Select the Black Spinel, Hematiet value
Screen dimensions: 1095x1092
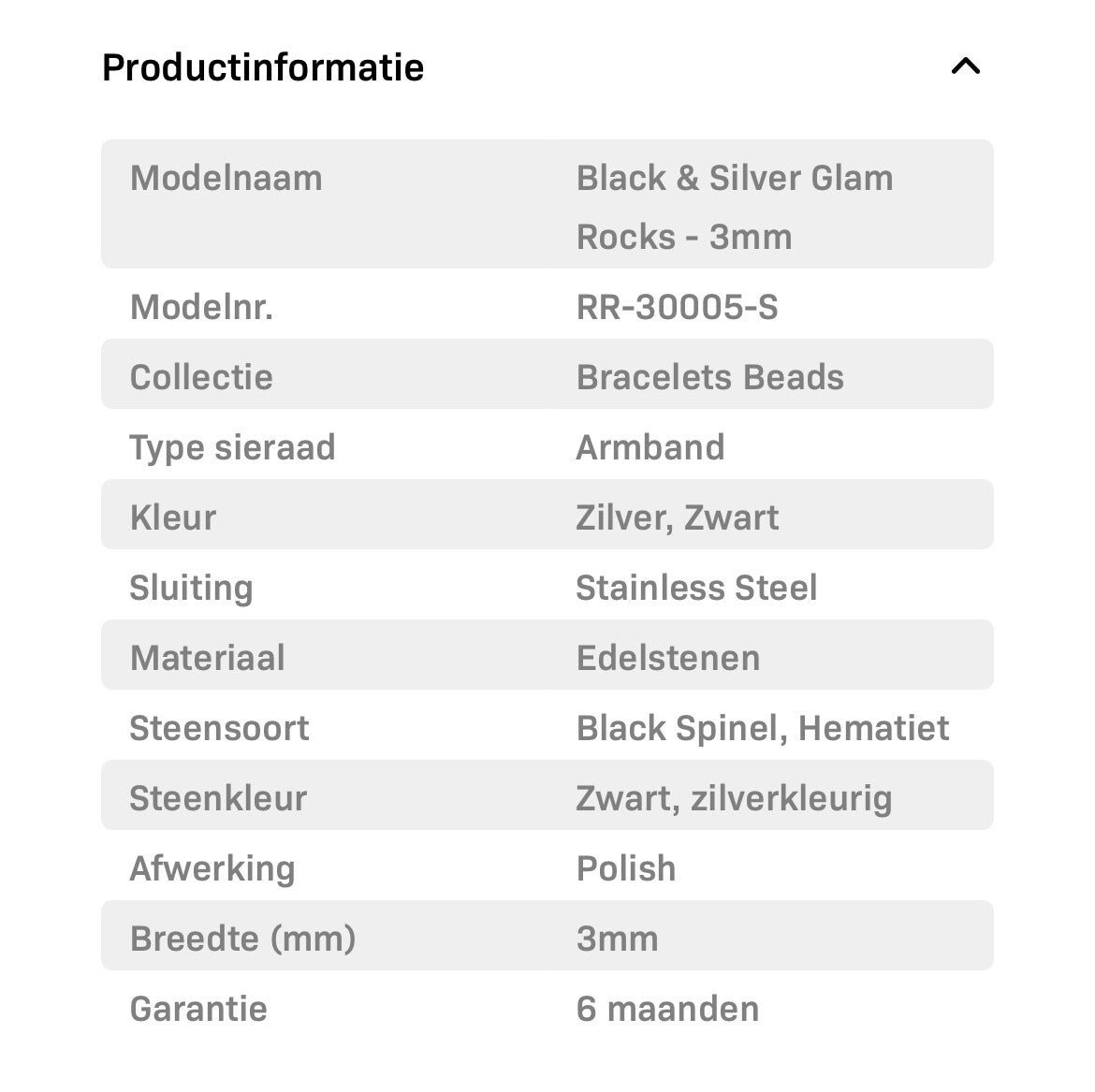tap(763, 728)
